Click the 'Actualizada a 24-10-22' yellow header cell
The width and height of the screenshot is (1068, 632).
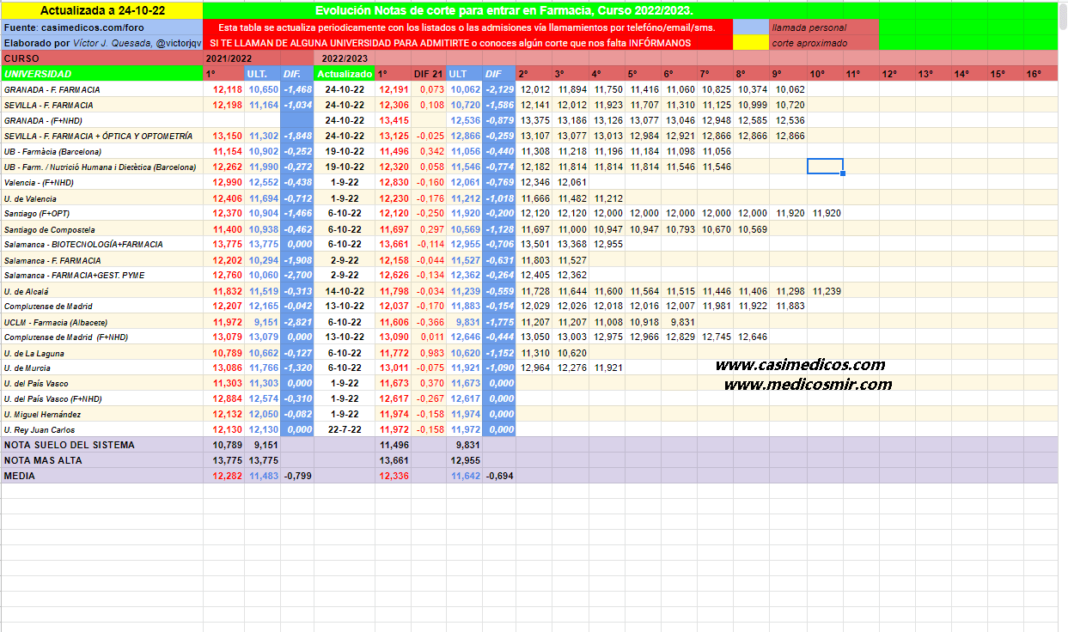click(102, 11)
